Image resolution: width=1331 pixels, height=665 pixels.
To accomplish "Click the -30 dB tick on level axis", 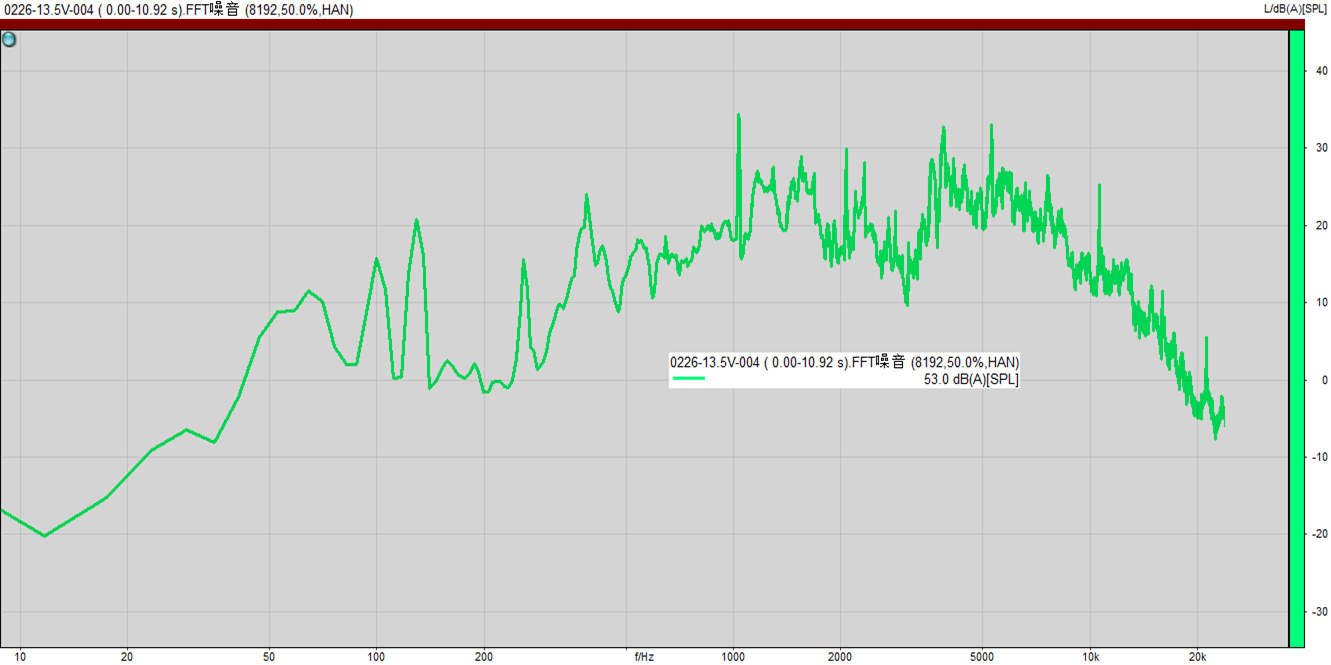I will tap(1320, 611).
